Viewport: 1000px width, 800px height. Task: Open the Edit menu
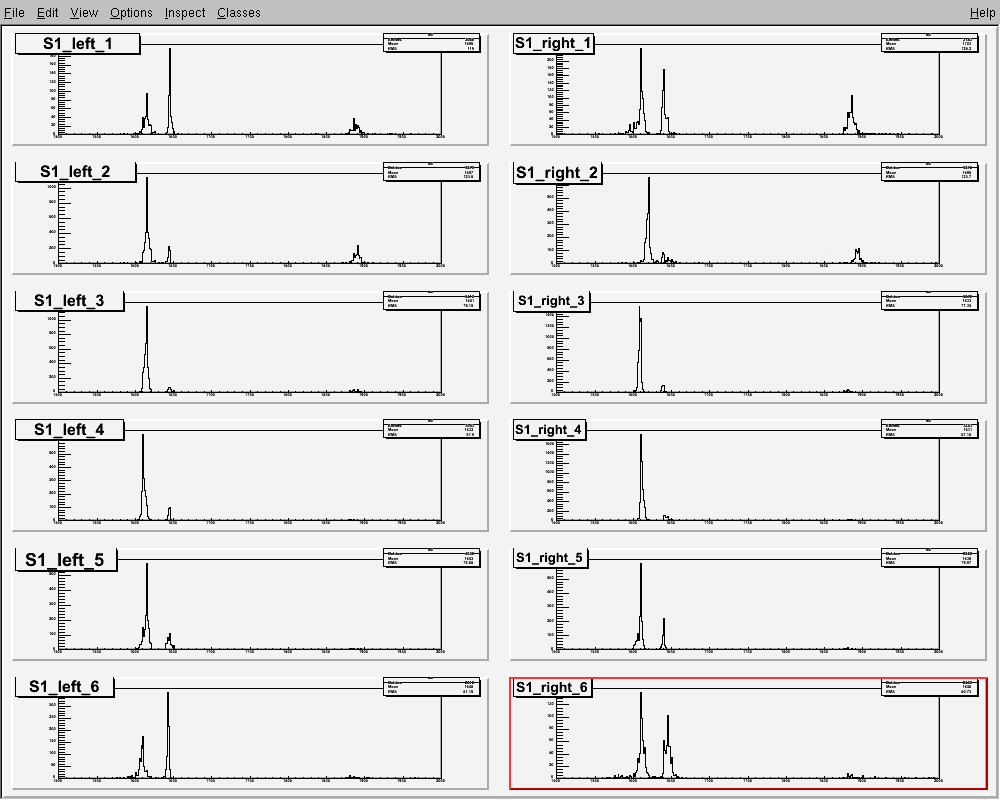coord(47,12)
